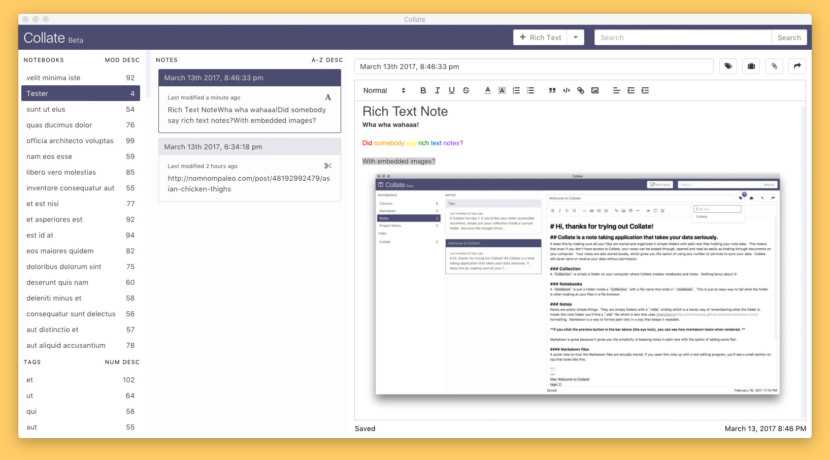
Task: Click the tag icon beside note title
Action: (x=727, y=67)
